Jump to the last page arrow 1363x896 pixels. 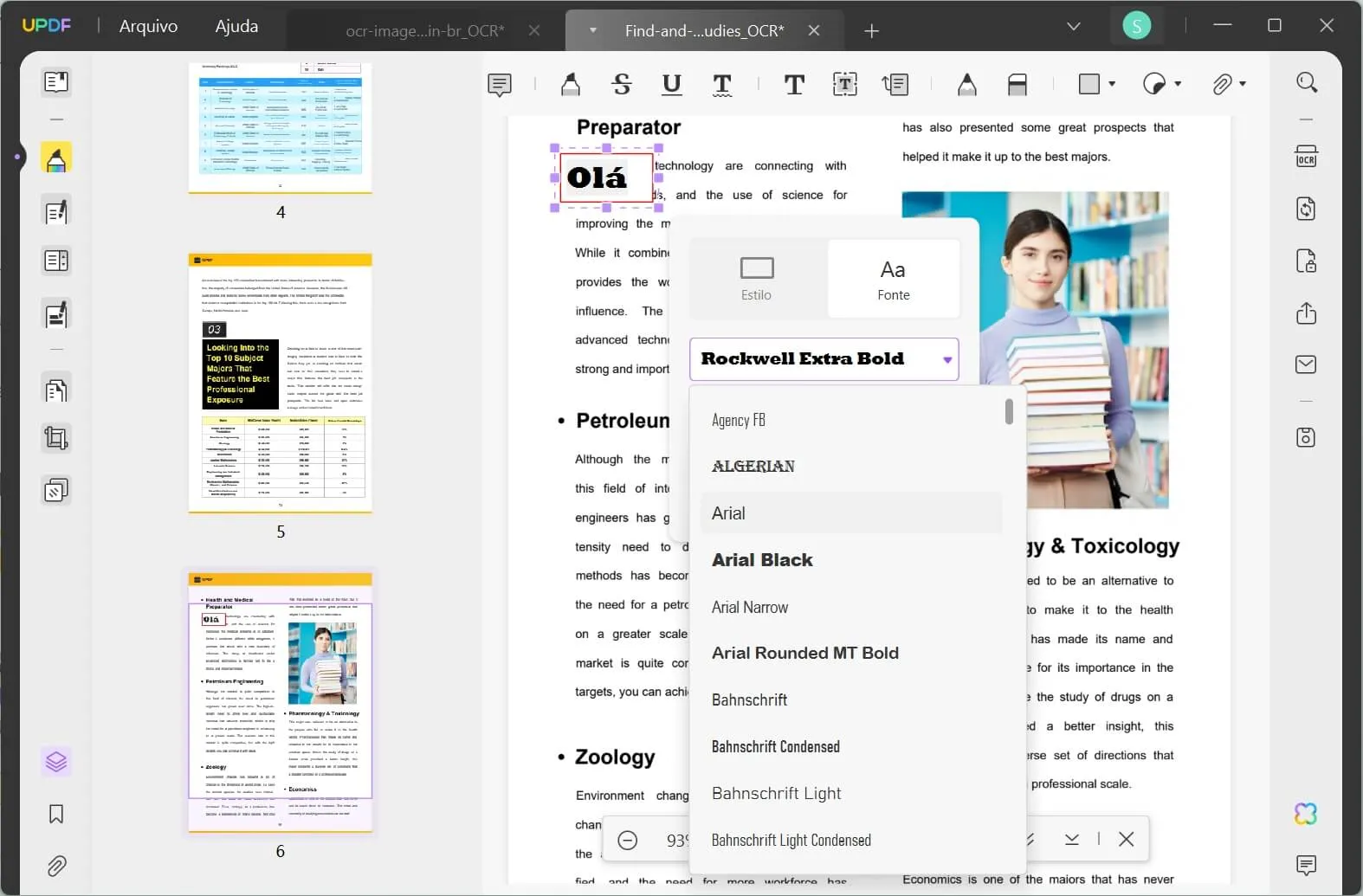(x=1072, y=839)
